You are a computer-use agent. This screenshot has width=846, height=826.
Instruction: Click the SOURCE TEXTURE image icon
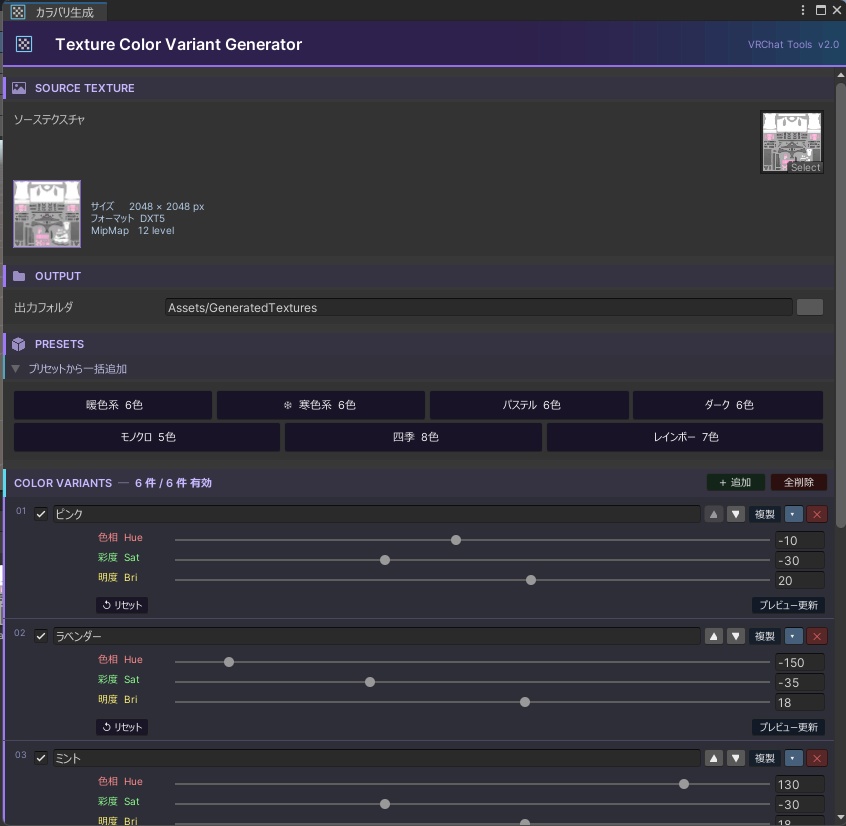click(x=19, y=88)
